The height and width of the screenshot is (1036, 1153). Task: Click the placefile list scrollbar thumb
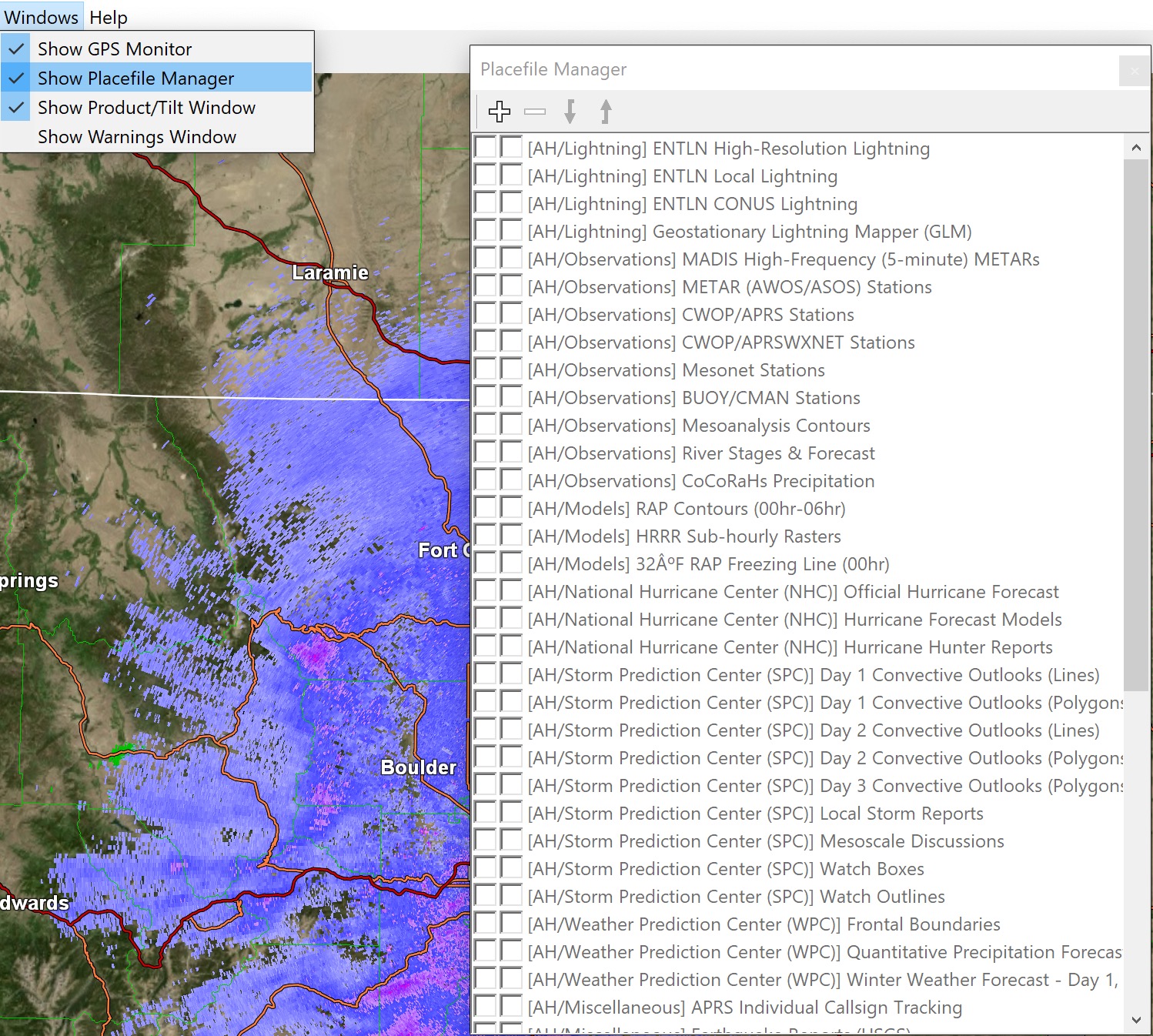point(1136,425)
